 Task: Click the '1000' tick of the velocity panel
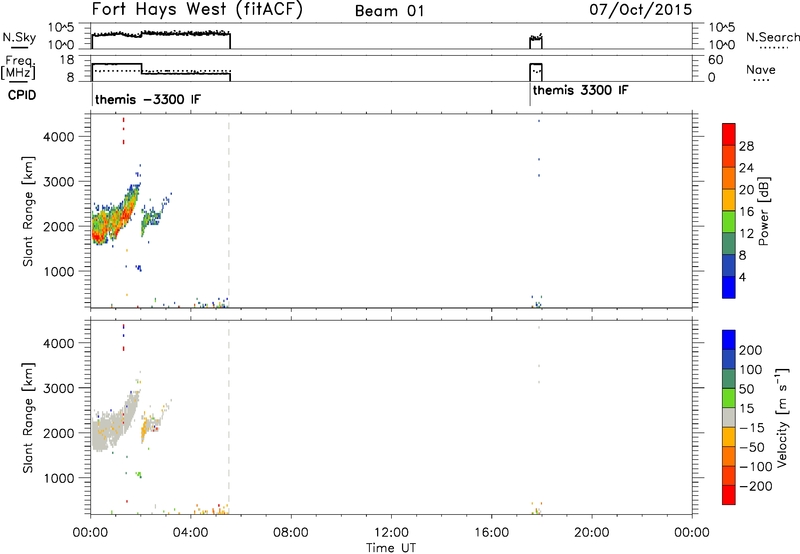tap(59, 478)
